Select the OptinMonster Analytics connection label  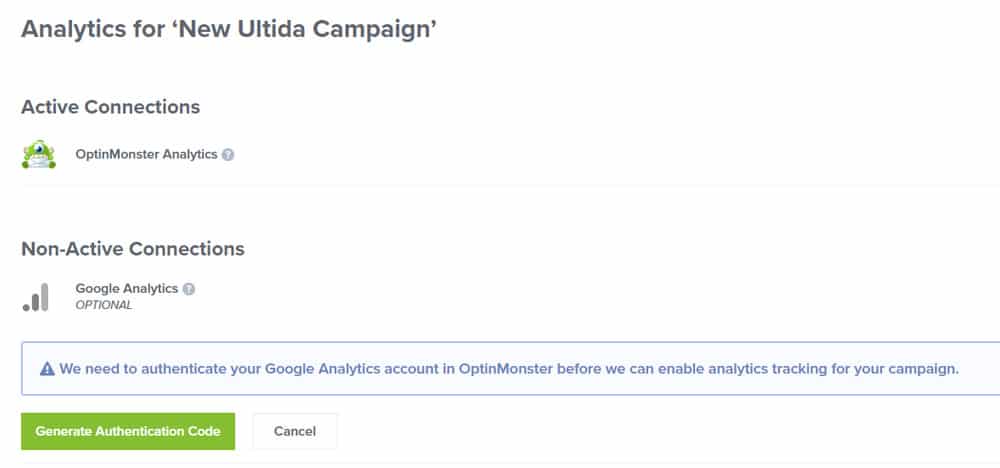click(x=147, y=154)
